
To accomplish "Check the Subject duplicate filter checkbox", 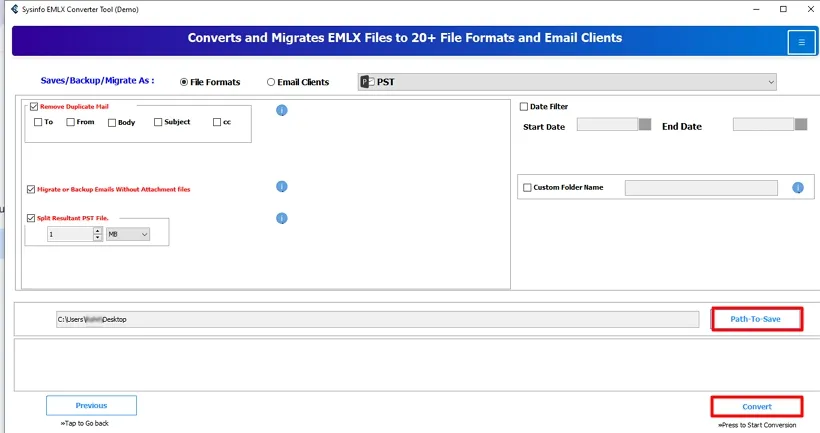I will coord(157,122).
